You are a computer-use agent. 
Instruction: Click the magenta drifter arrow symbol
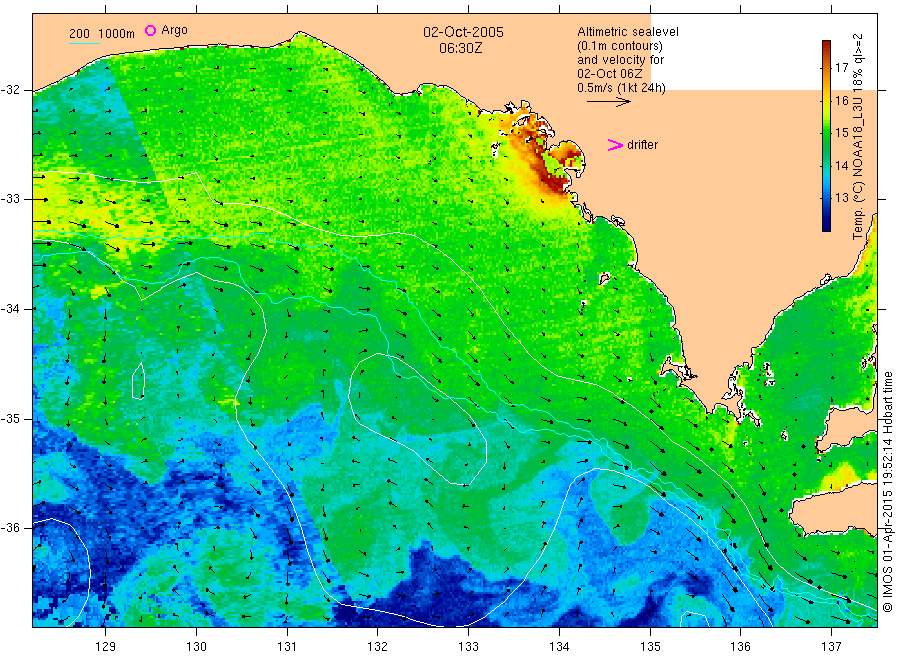coord(615,145)
